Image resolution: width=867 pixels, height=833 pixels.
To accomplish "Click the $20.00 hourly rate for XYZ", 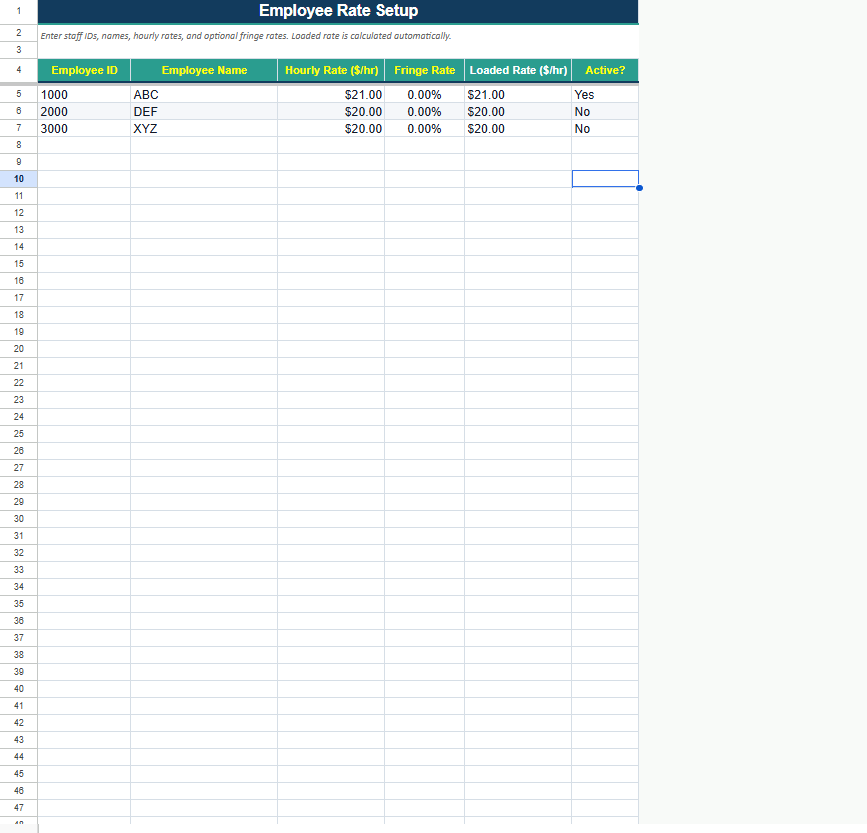I will (x=331, y=129).
